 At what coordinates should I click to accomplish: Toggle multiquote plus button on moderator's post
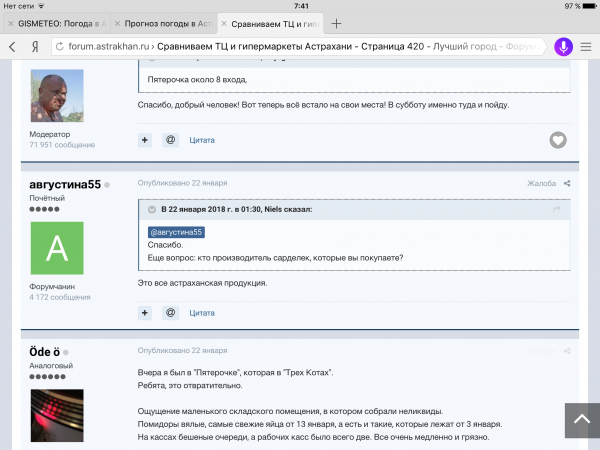click(145, 140)
